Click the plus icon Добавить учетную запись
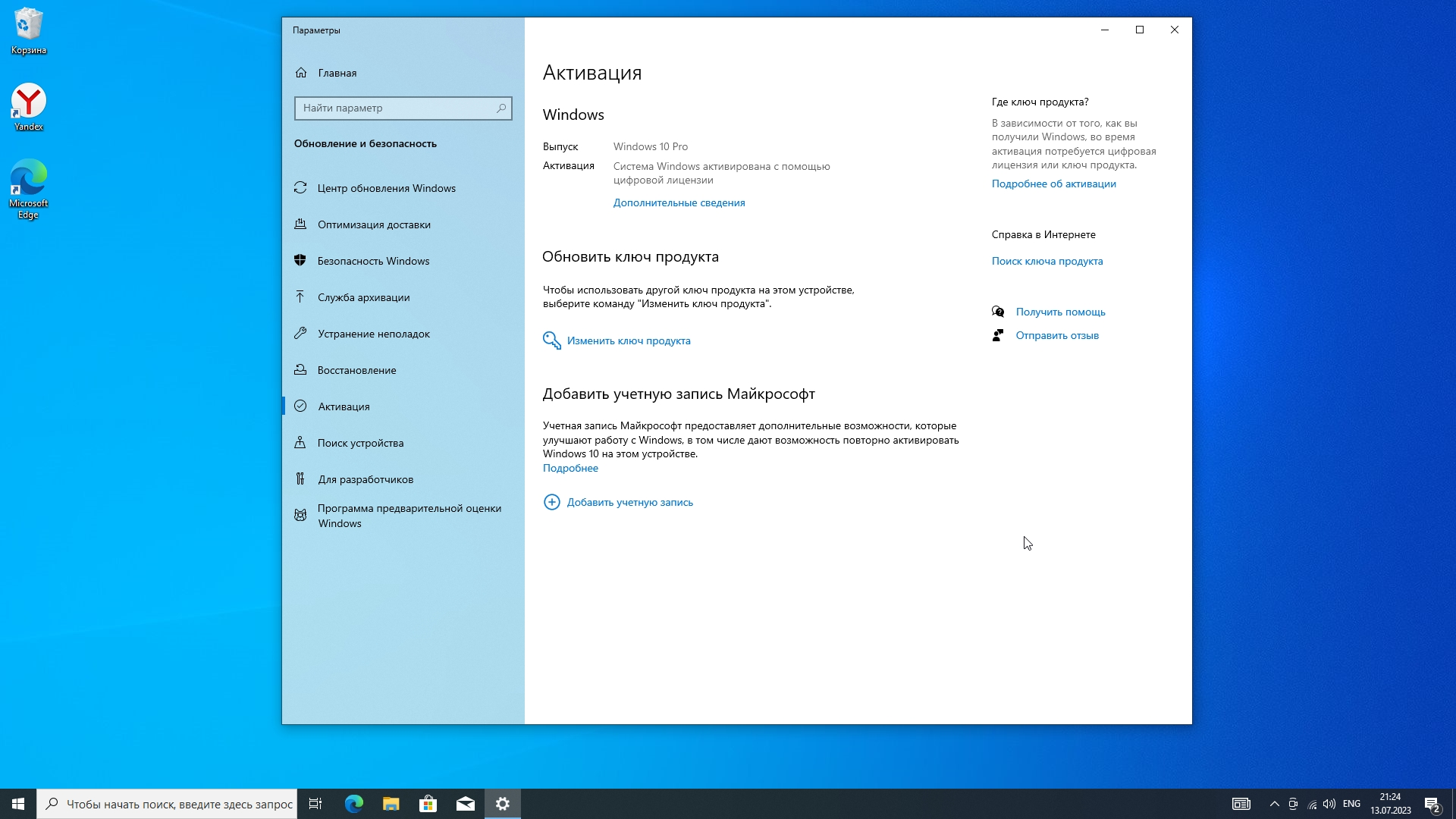 point(551,502)
